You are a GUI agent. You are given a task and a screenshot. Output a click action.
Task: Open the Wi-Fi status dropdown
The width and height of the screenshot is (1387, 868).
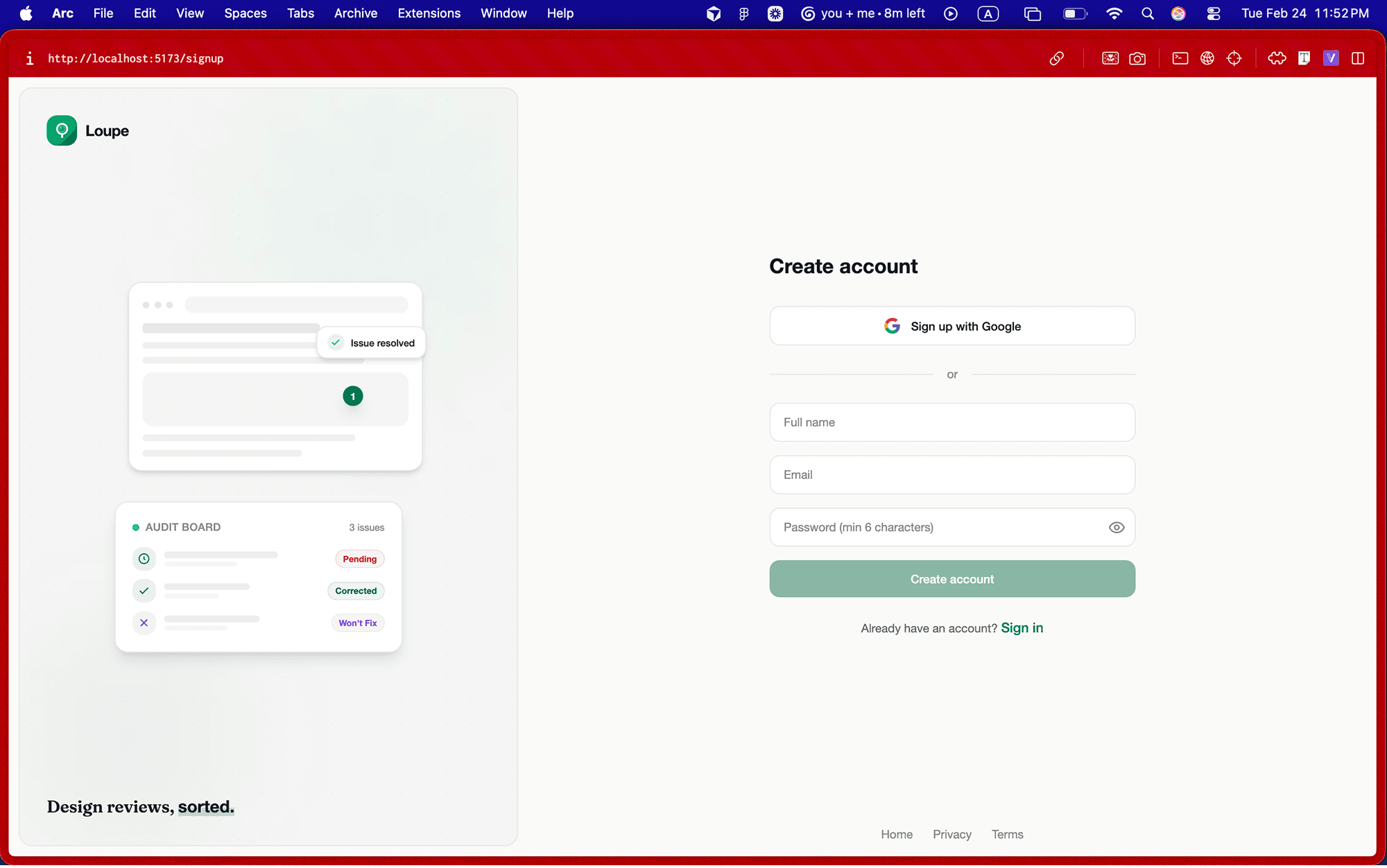[x=1114, y=13]
